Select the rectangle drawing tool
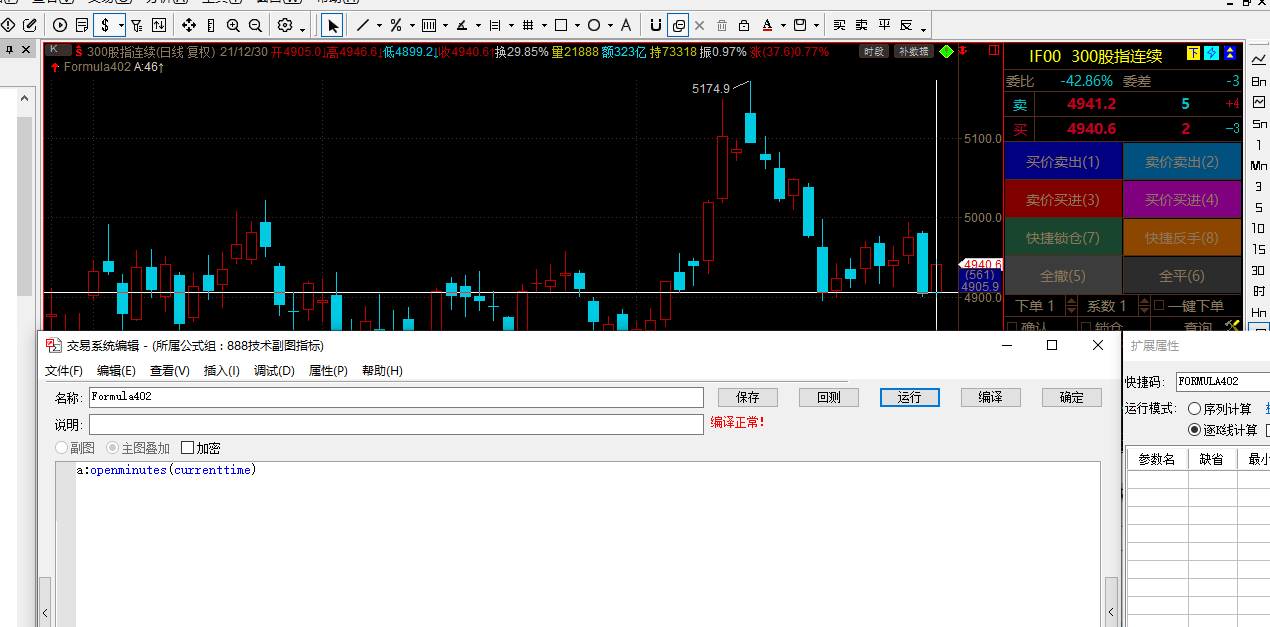 click(x=561, y=25)
